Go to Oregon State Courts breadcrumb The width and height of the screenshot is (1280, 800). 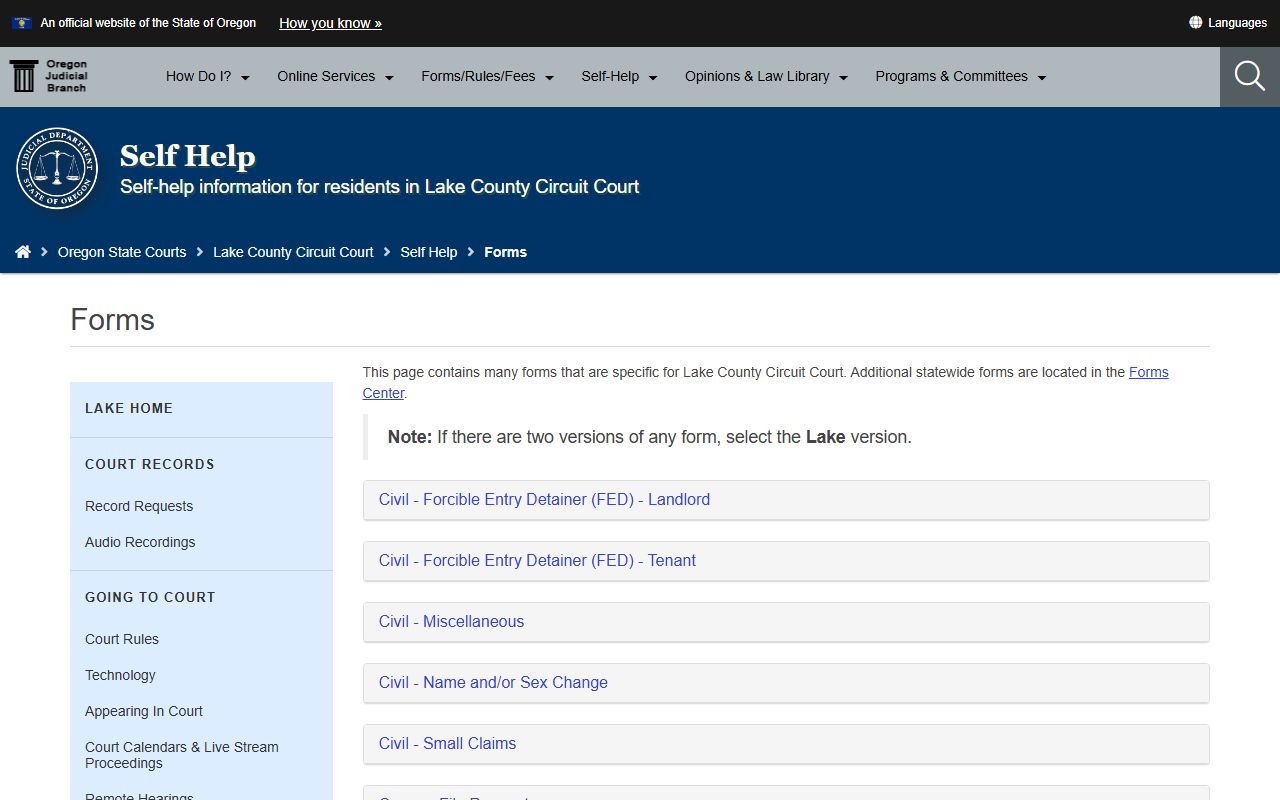point(122,252)
